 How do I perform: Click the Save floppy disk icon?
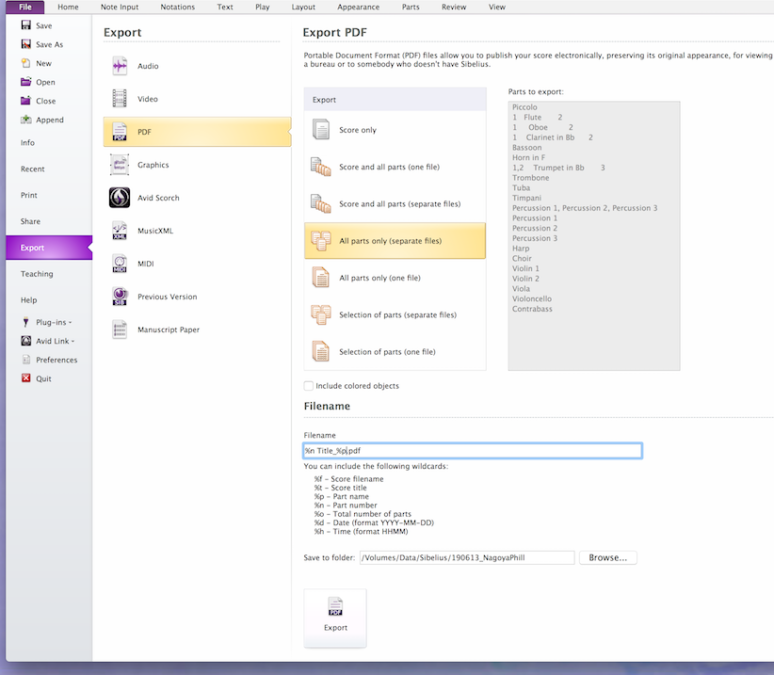(x=26, y=25)
